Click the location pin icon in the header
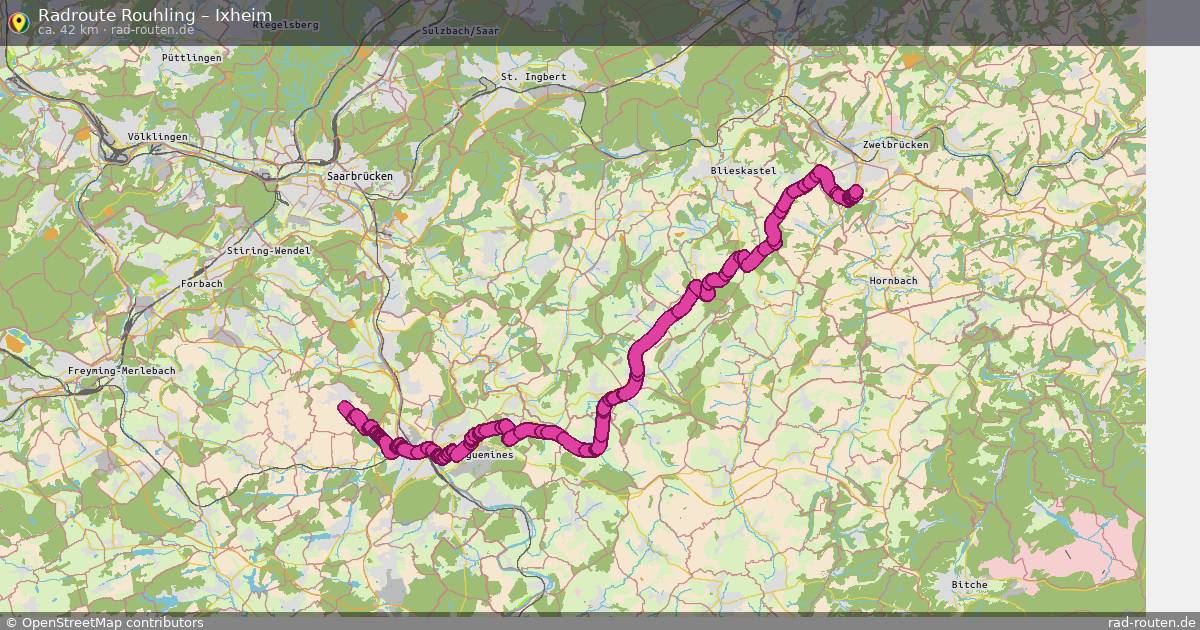This screenshot has width=1200, height=630. pos(18,20)
